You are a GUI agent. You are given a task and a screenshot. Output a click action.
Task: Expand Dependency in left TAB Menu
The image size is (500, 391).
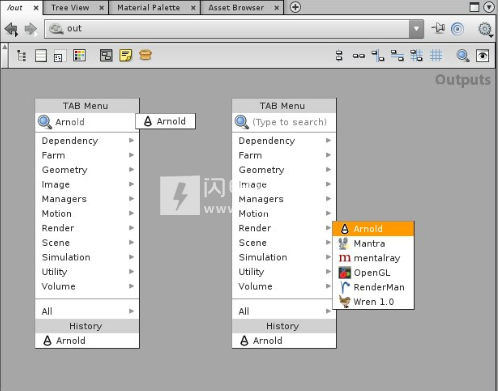point(87,141)
